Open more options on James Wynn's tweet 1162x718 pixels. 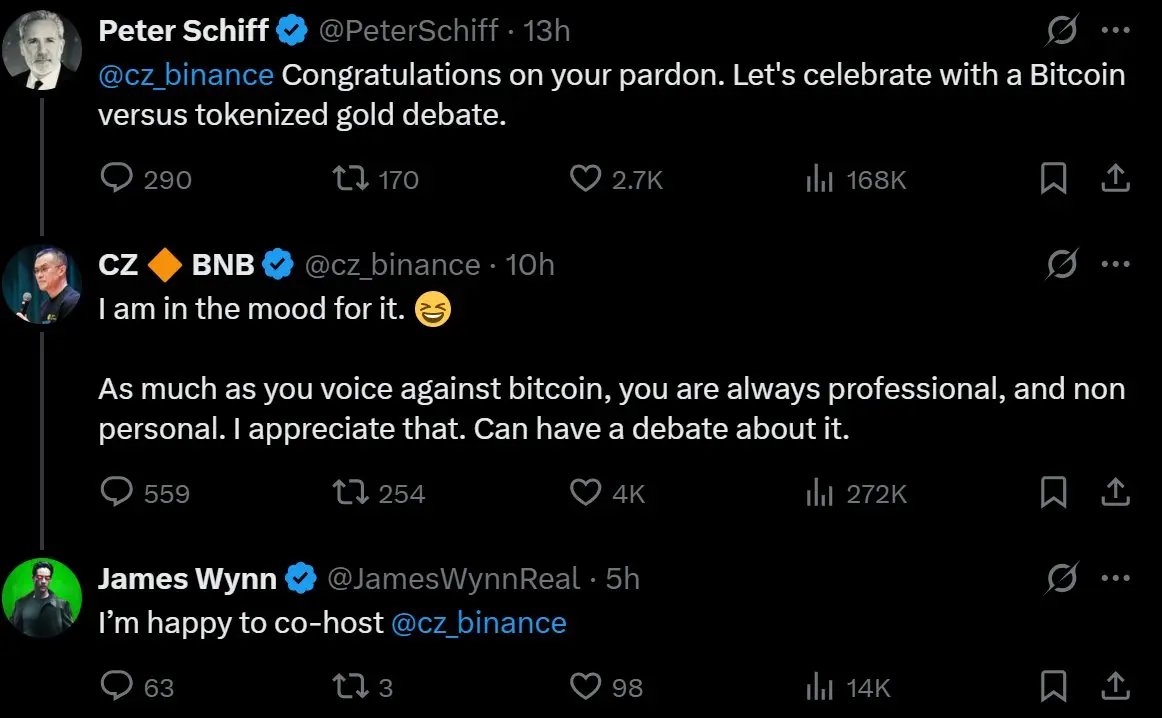pyautogui.click(x=1115, y=578)
